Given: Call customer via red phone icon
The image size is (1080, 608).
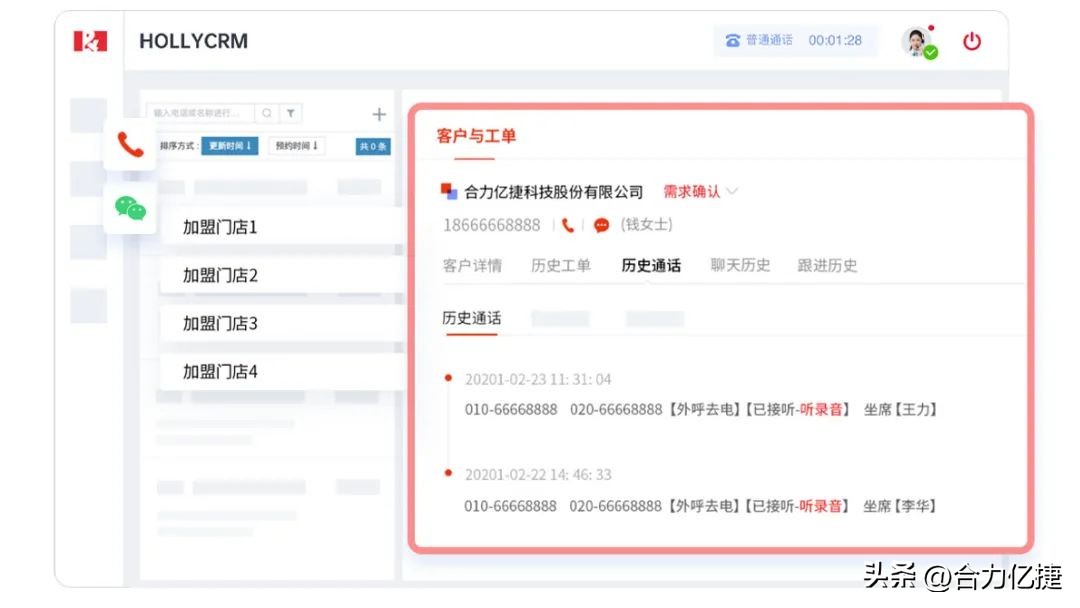Looking at the screenshot, I should tap(568, 225).
